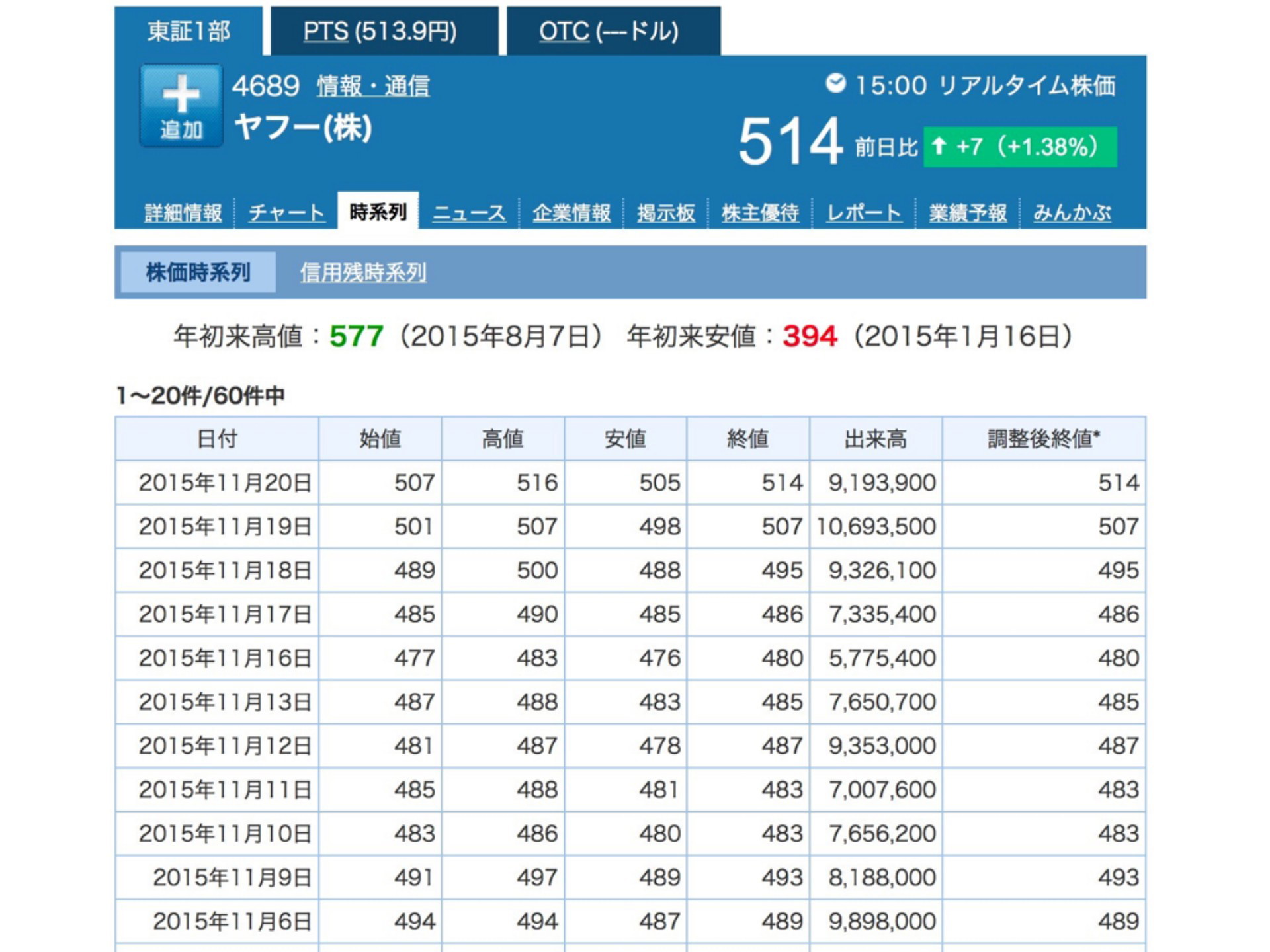Click the 1〜20件/60件中 result count text
1270x952 pixels.
point(200,396)
